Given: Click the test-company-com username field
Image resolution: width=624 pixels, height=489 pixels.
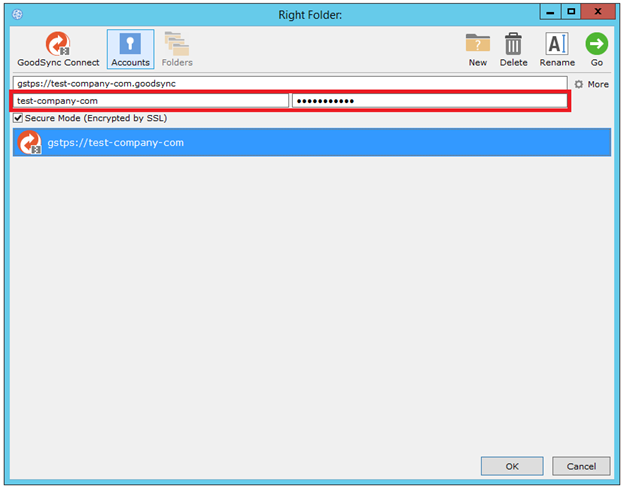Looking at the screenshot, I should tap(150, 101).
